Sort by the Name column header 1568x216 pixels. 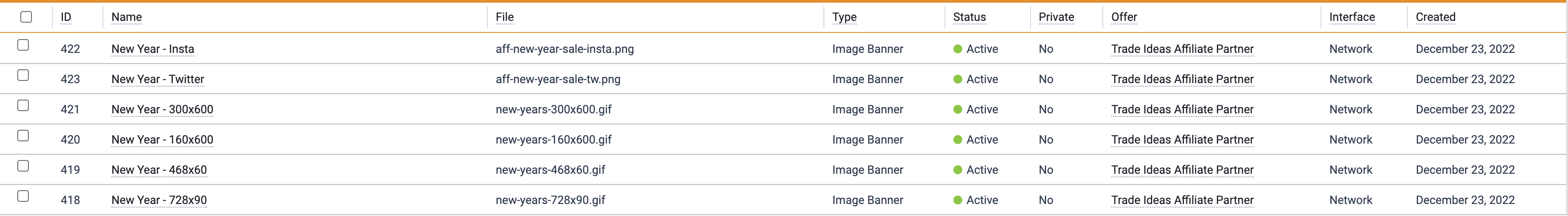pos(127,17)
